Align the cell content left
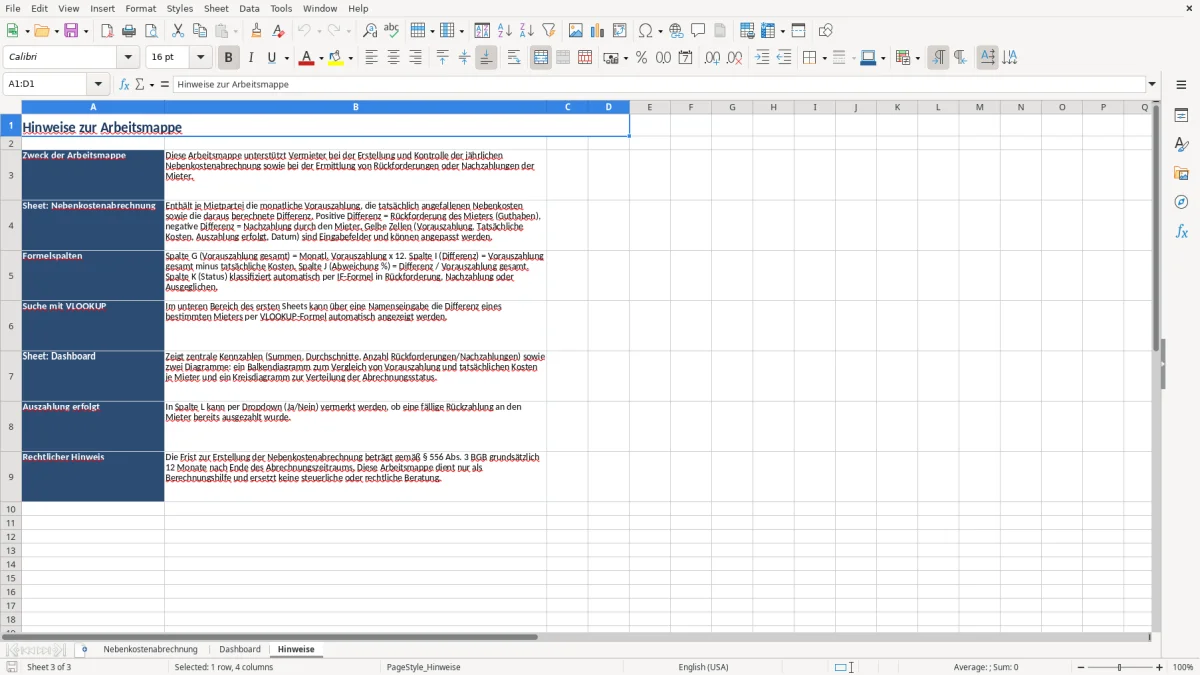This screenshot has width=1200, height=675. point(371,58)
